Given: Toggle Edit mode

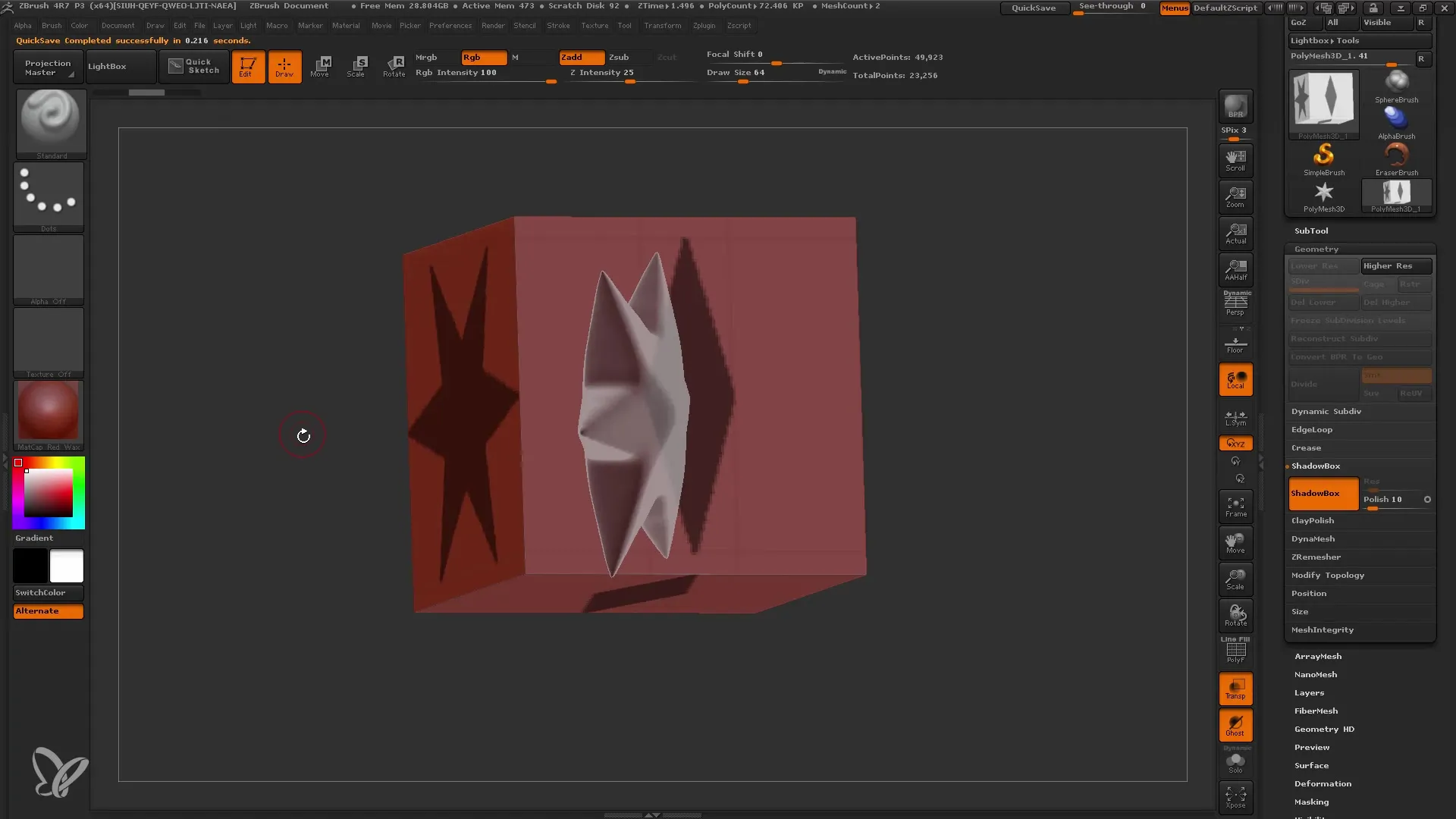Looking at the screenshot, I should [x=248, y=67].
